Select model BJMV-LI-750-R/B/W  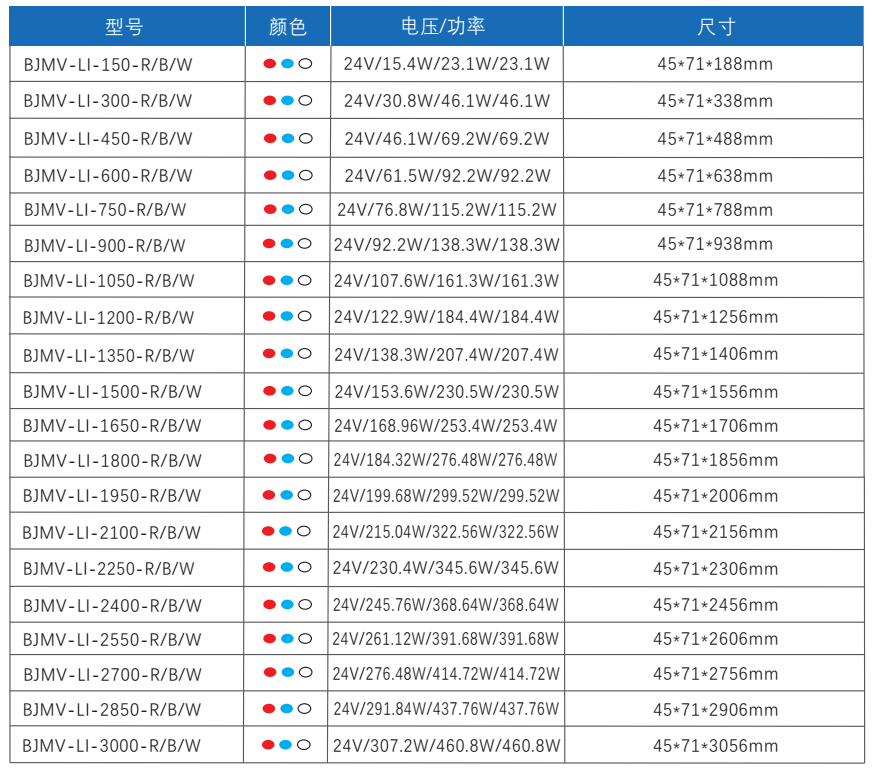tap(105, 210)
